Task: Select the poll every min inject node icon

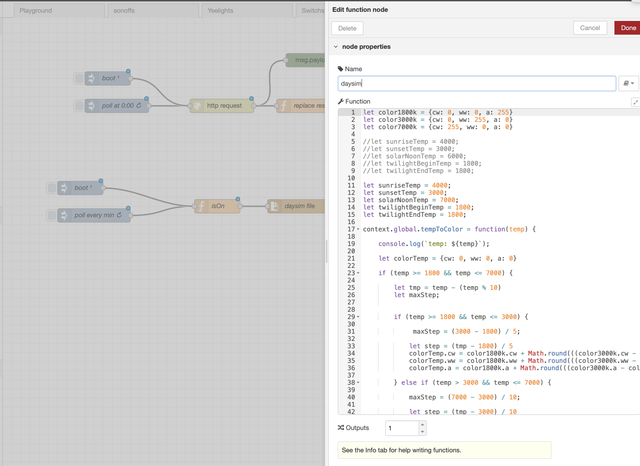Action: pyautogui.click(x=64, y=215)
